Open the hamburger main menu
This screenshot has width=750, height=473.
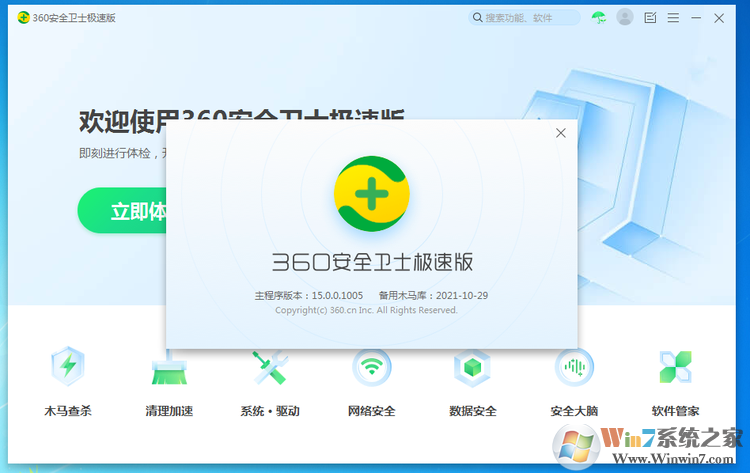[x=673, y=18]
